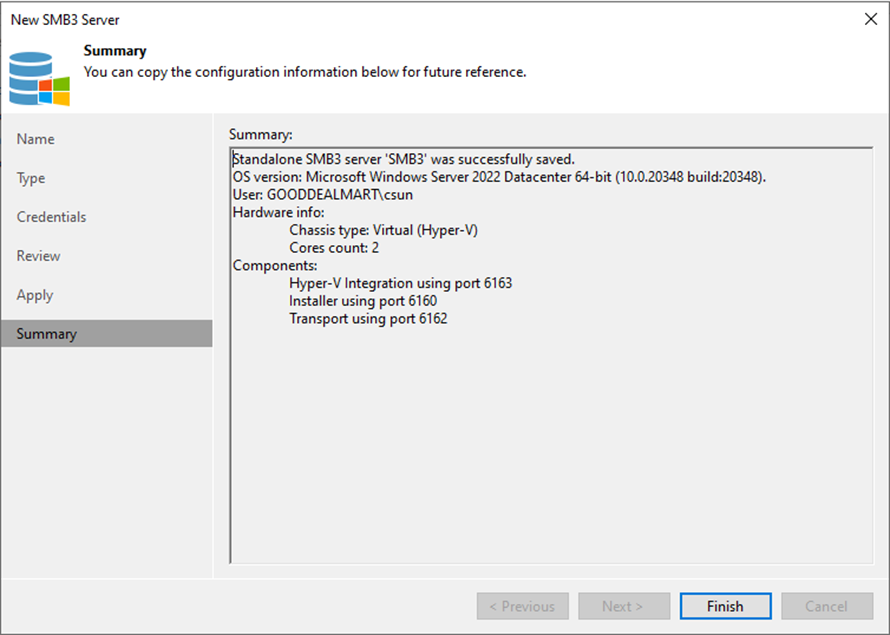Click the Summary: field label
Image resolution: width=890 pixels, height=635 pixels.
(261, 134)
